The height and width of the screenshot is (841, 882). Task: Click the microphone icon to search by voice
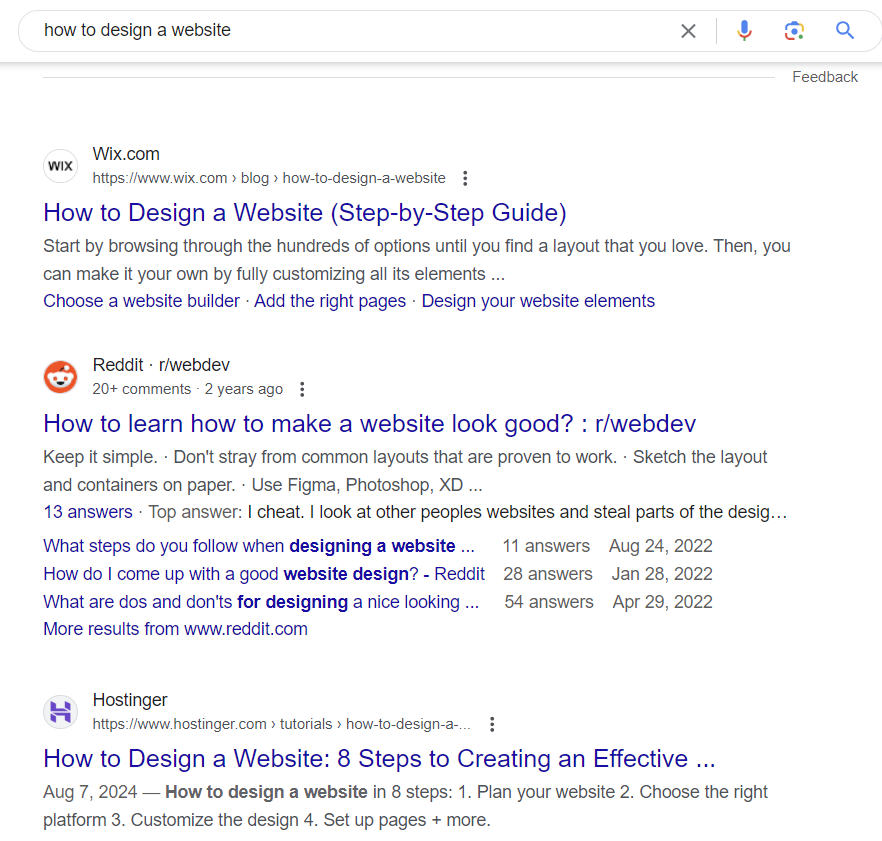coord(744,31)
